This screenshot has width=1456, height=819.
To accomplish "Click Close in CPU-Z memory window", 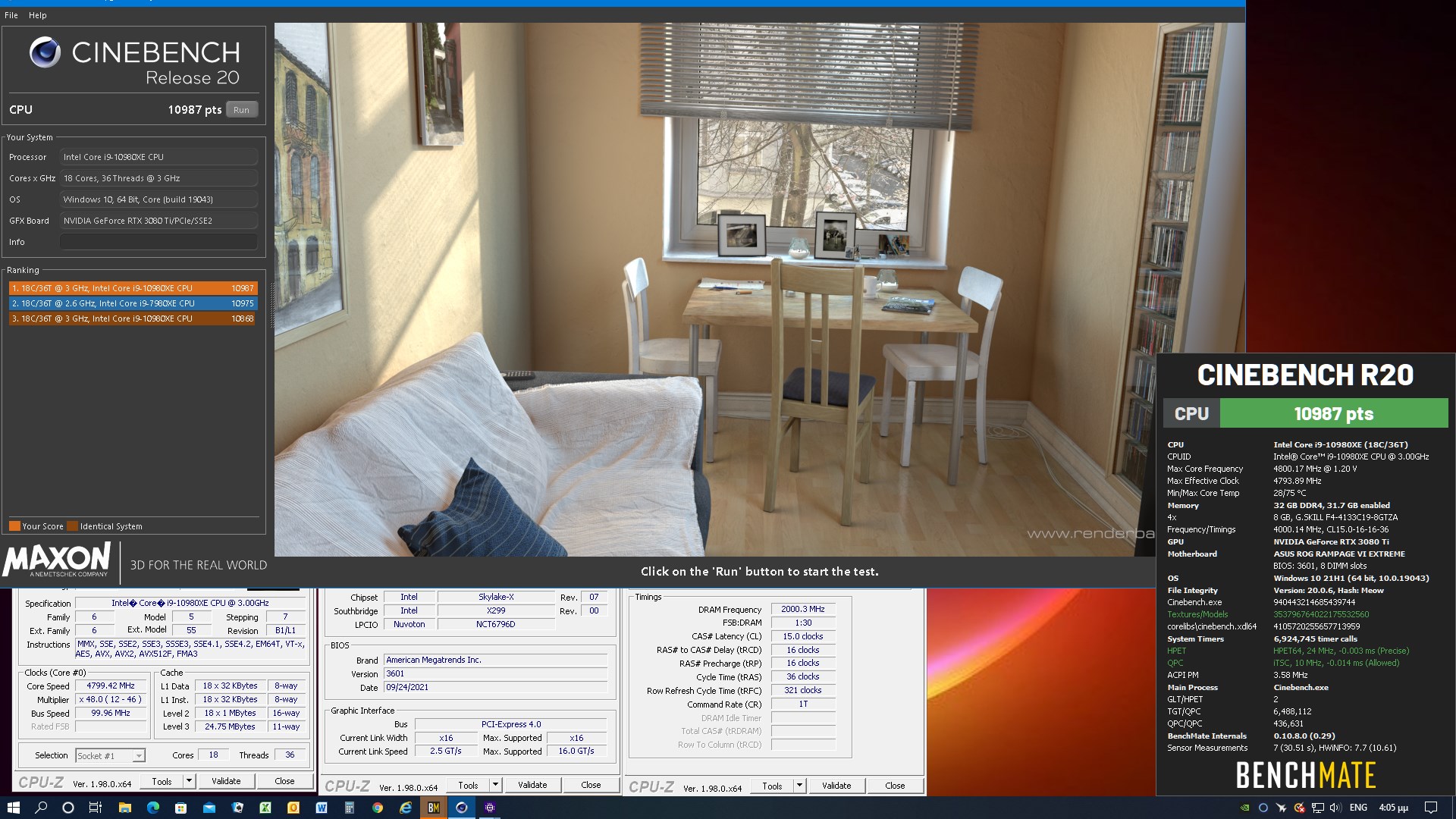I will (895, 786).
